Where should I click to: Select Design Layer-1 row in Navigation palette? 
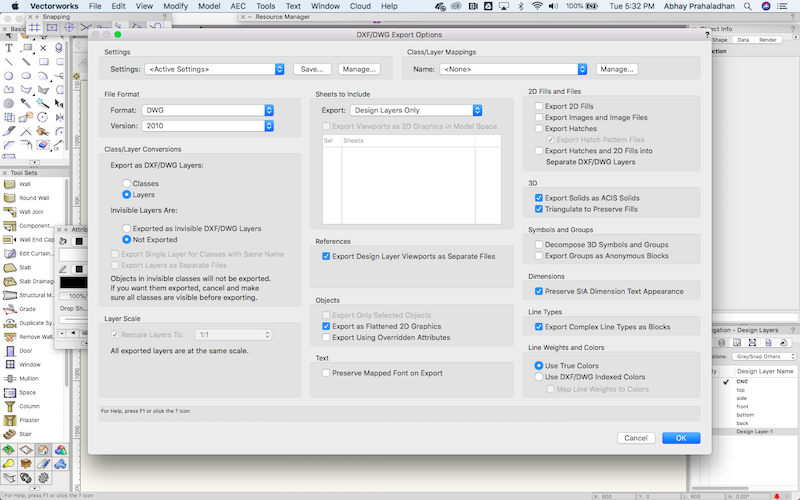[754, 432]
